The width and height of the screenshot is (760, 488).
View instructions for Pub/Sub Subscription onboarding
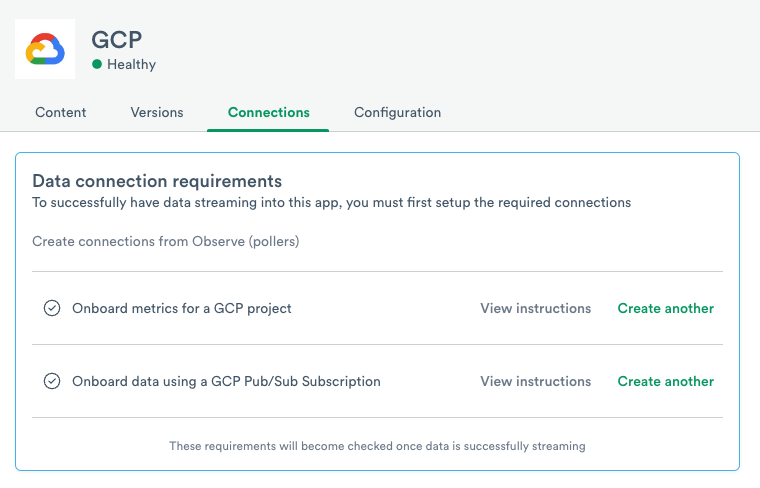[x=536, y=381]
